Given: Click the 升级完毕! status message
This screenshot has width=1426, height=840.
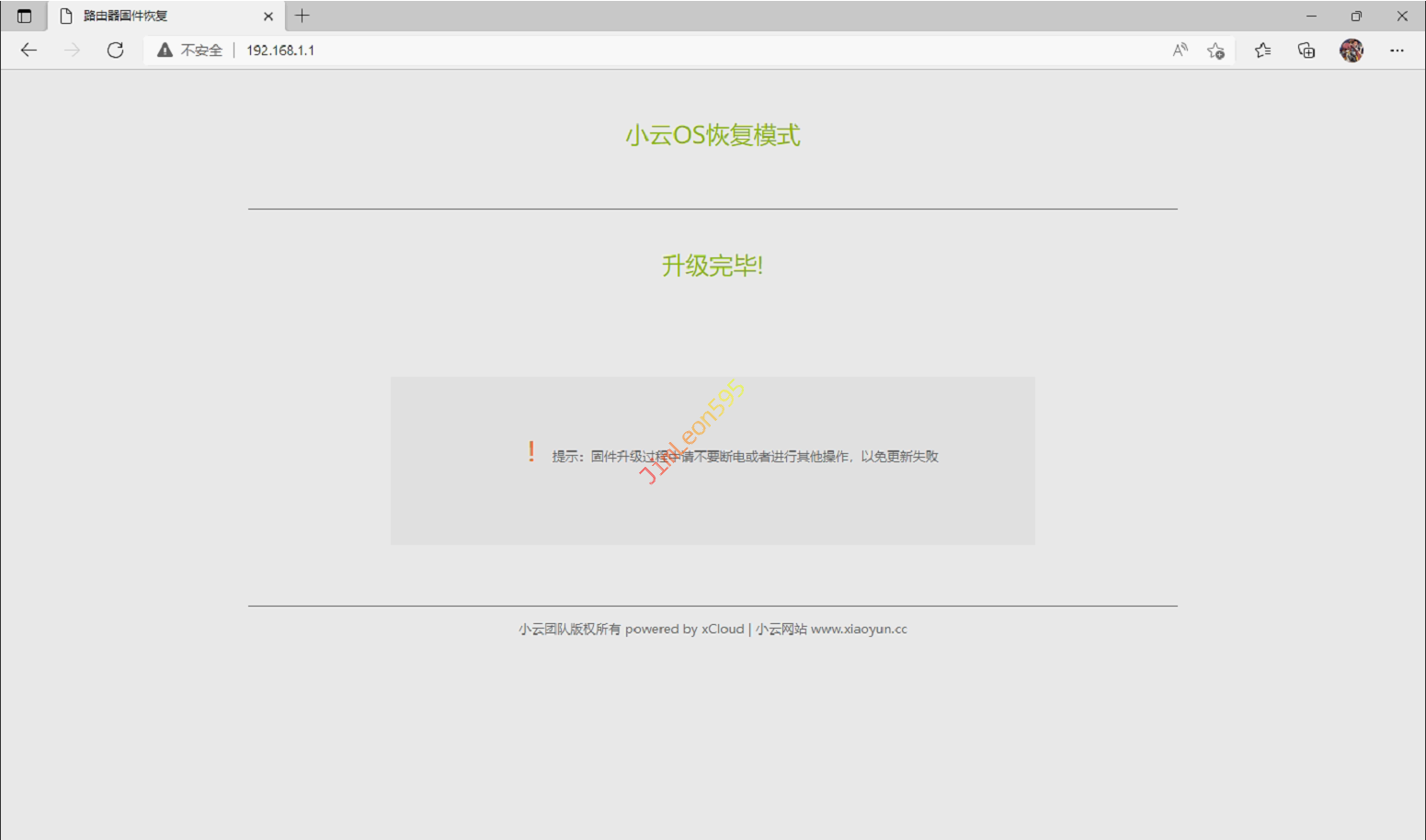Looking at the screenshot, I should point(713,266).
